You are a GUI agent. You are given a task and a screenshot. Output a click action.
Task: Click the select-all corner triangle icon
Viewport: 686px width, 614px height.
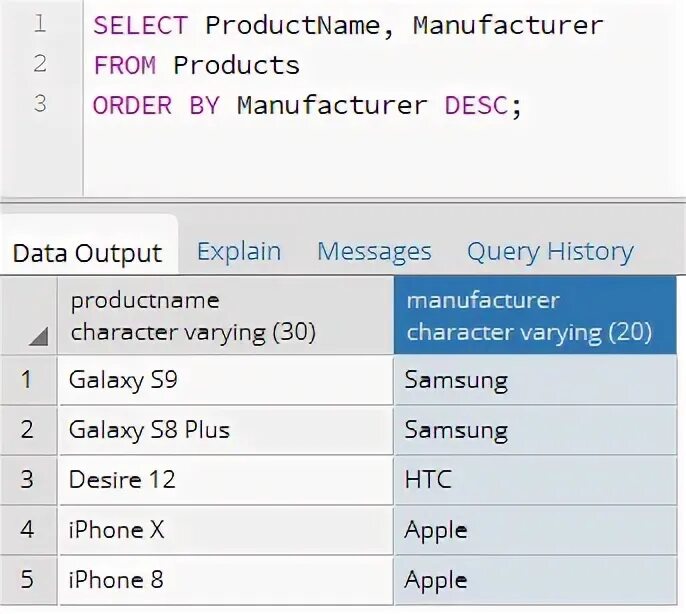coord(38,336)
